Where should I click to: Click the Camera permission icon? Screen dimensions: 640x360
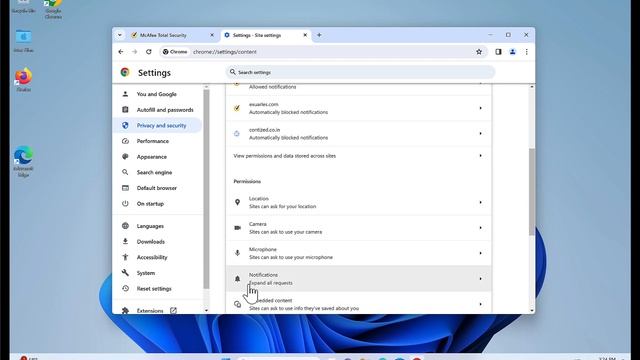pyautogui.click(x=237, y=228)
